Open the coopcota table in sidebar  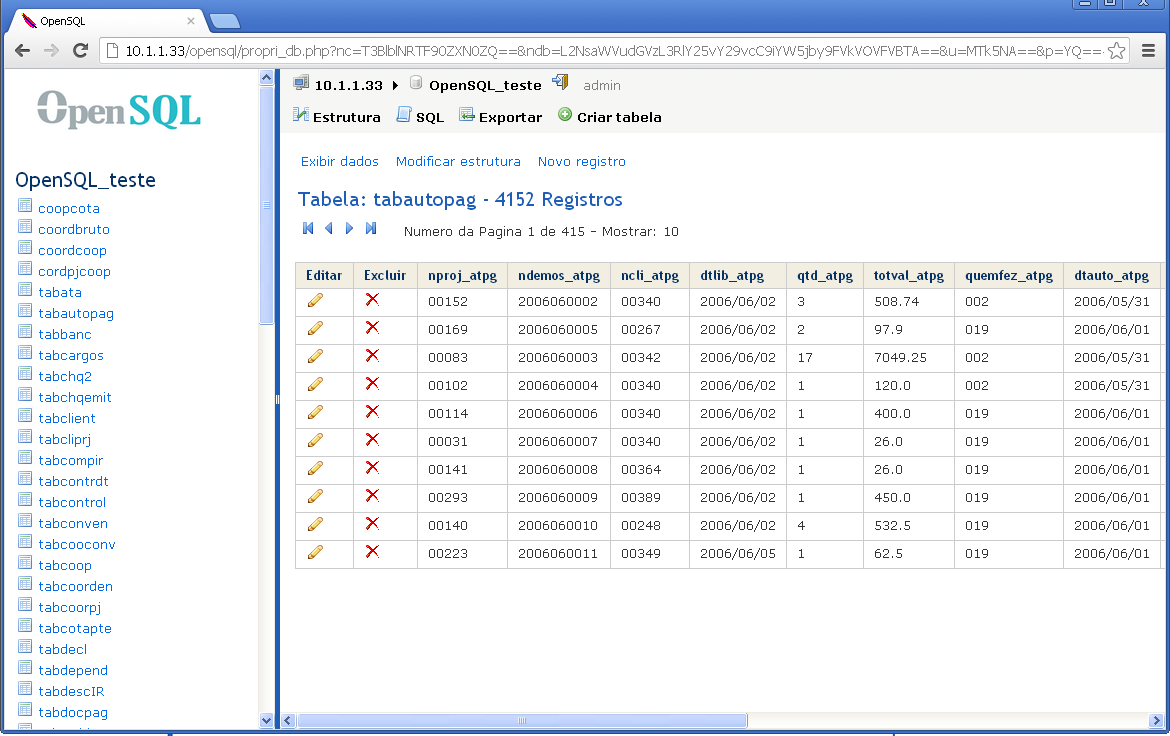coord(69,208)
